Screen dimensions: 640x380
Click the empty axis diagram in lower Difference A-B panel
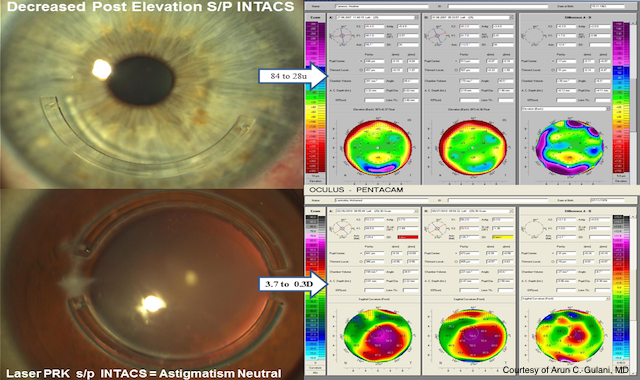[534, 229]
